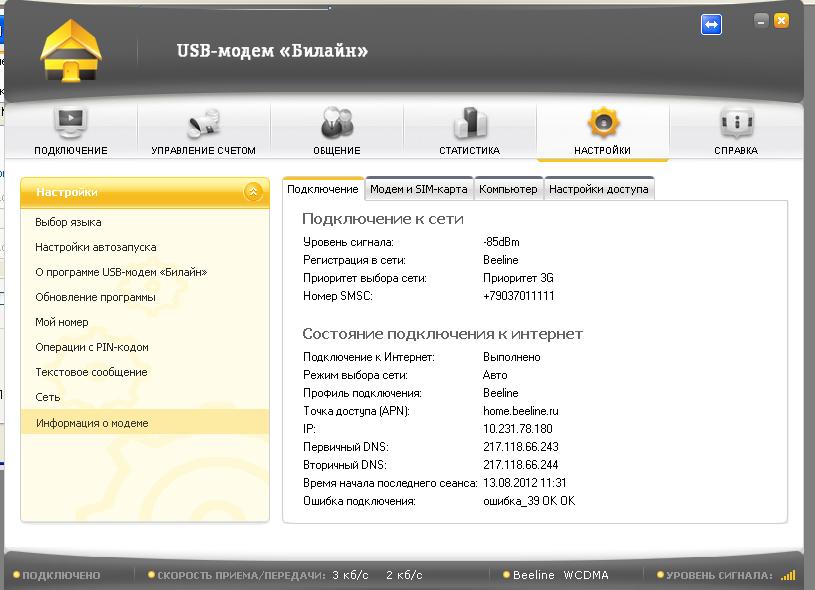Click the Beeline house logo
Screen dimensions: 815x590
point(71,50)
